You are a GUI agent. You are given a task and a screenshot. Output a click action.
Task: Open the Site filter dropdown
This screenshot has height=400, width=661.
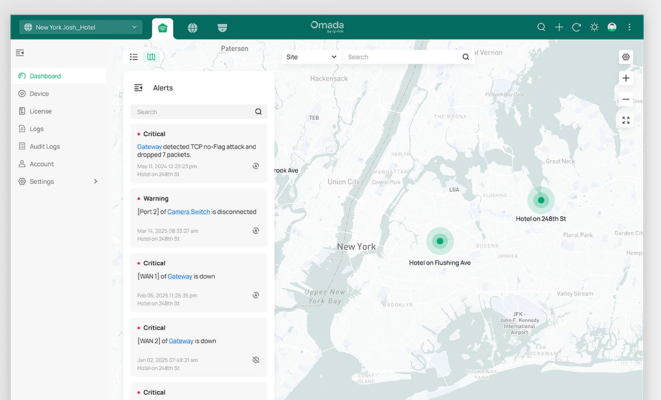click(x=311, y=57)
